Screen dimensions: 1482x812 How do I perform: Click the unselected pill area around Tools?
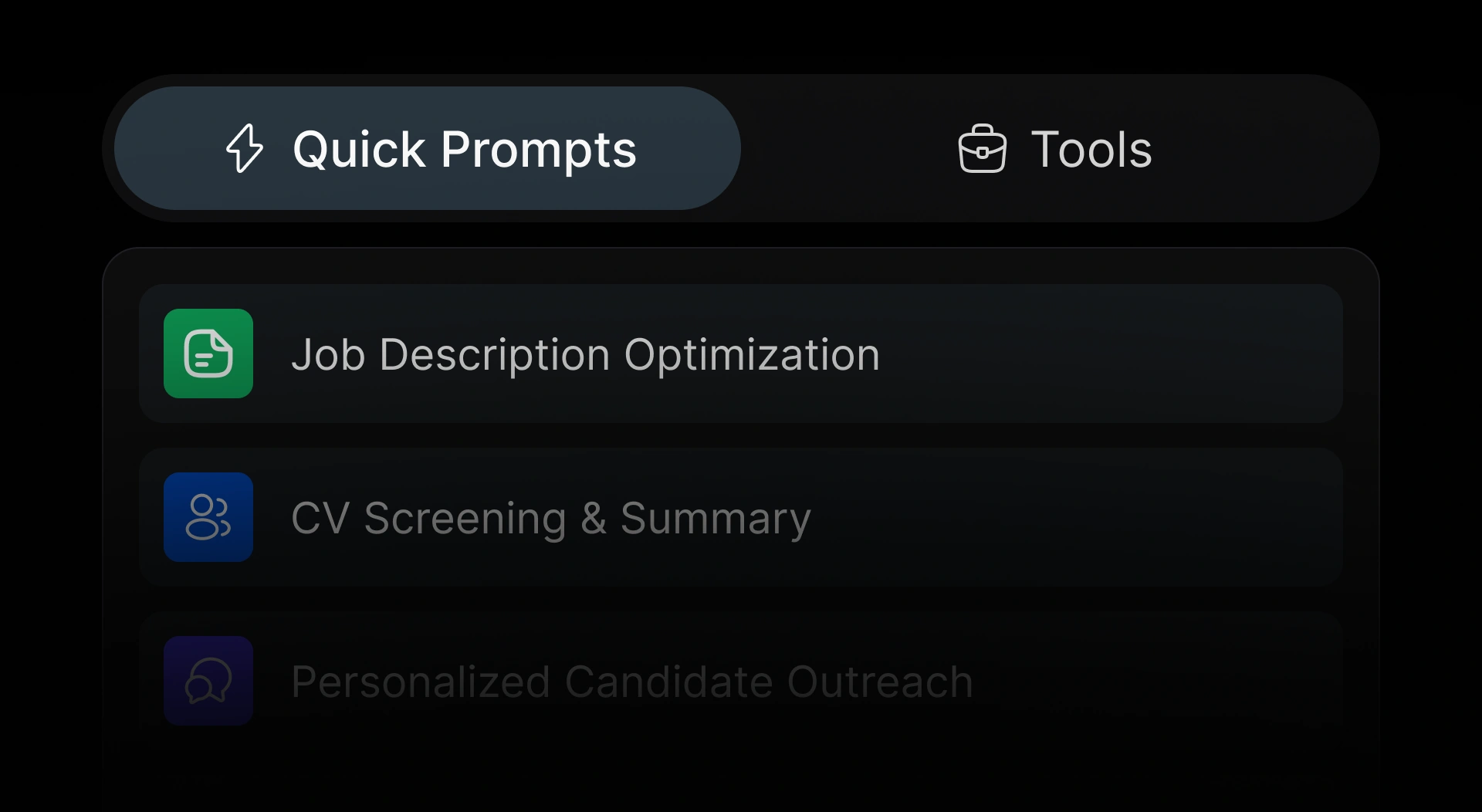click(1274, 148)
